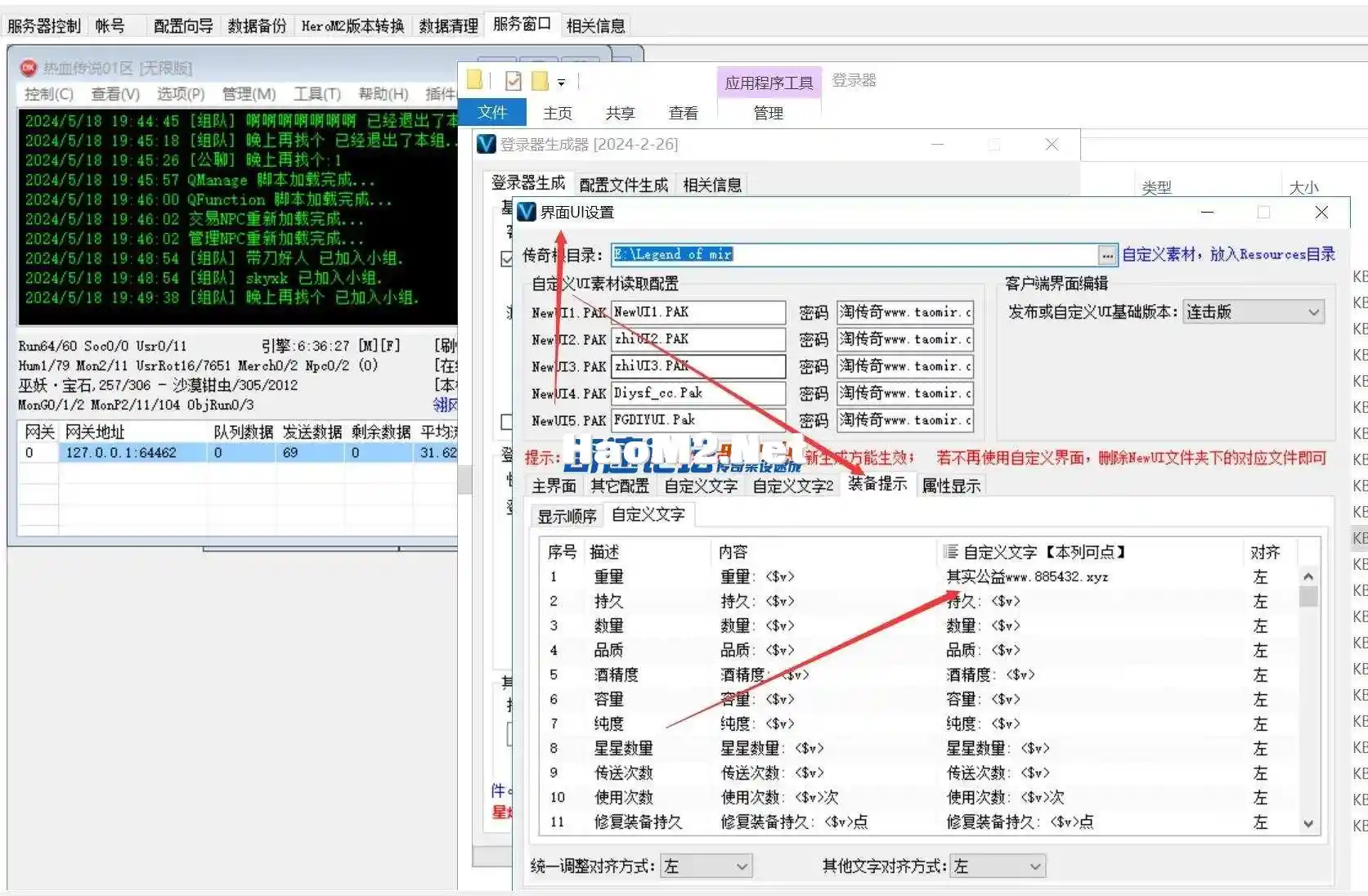Open the 显示顺序 sub-tab

pos(567,517)
